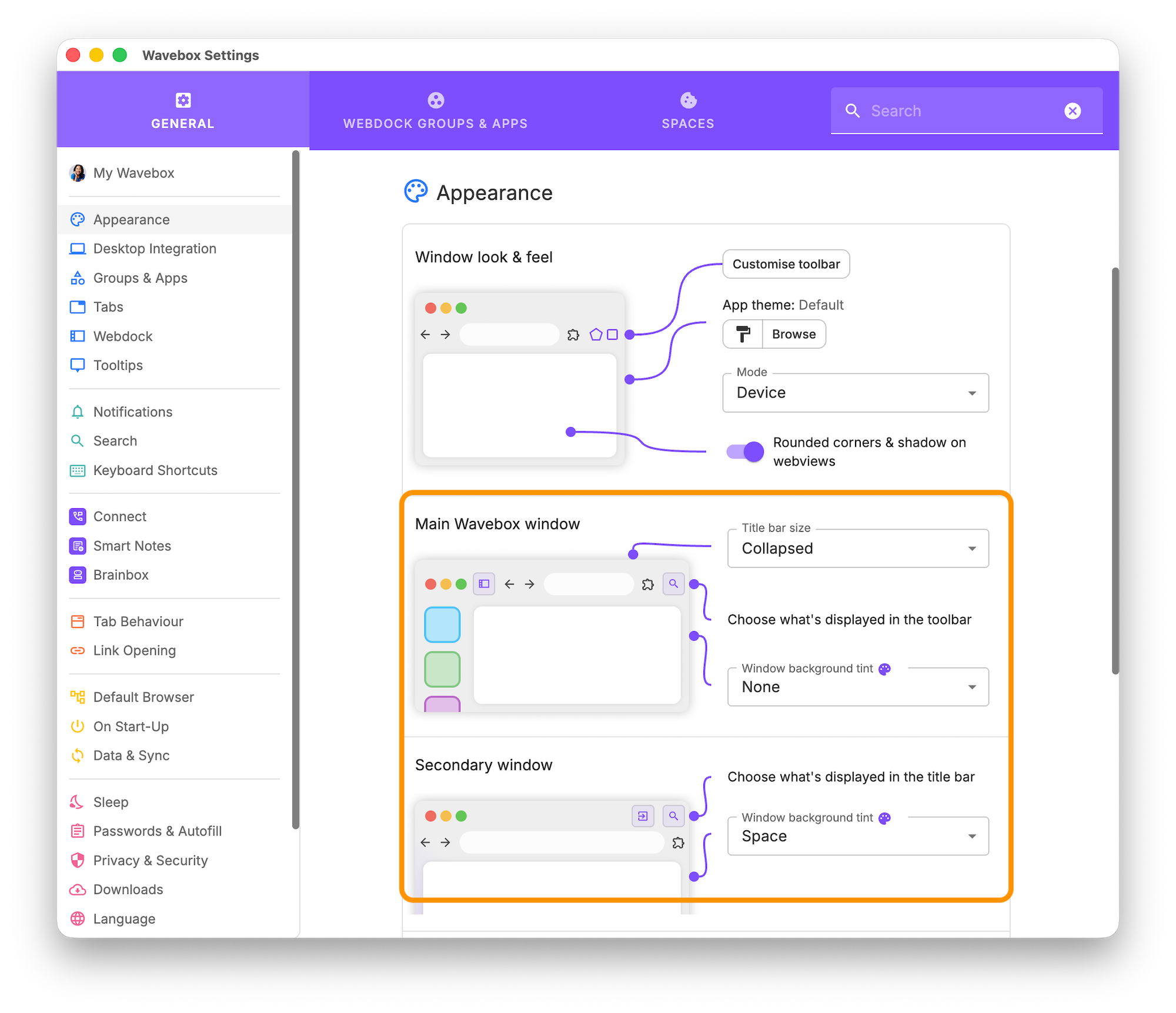
Task: Click Choose what's displayed in the toolbar
Action: click(849, 619)
